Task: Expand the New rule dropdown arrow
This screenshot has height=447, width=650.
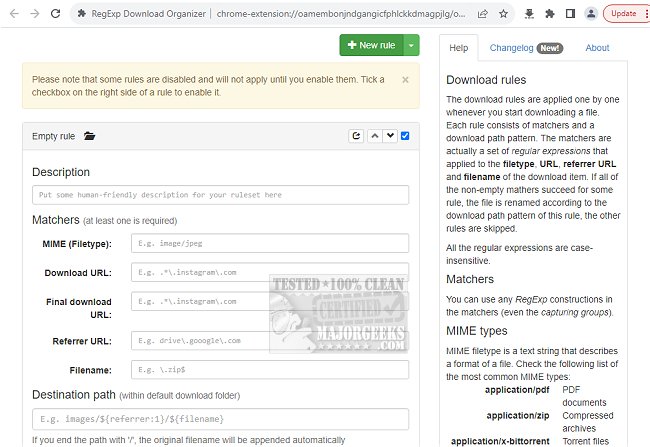Action: pyautogui.click(x=411, y=45)
